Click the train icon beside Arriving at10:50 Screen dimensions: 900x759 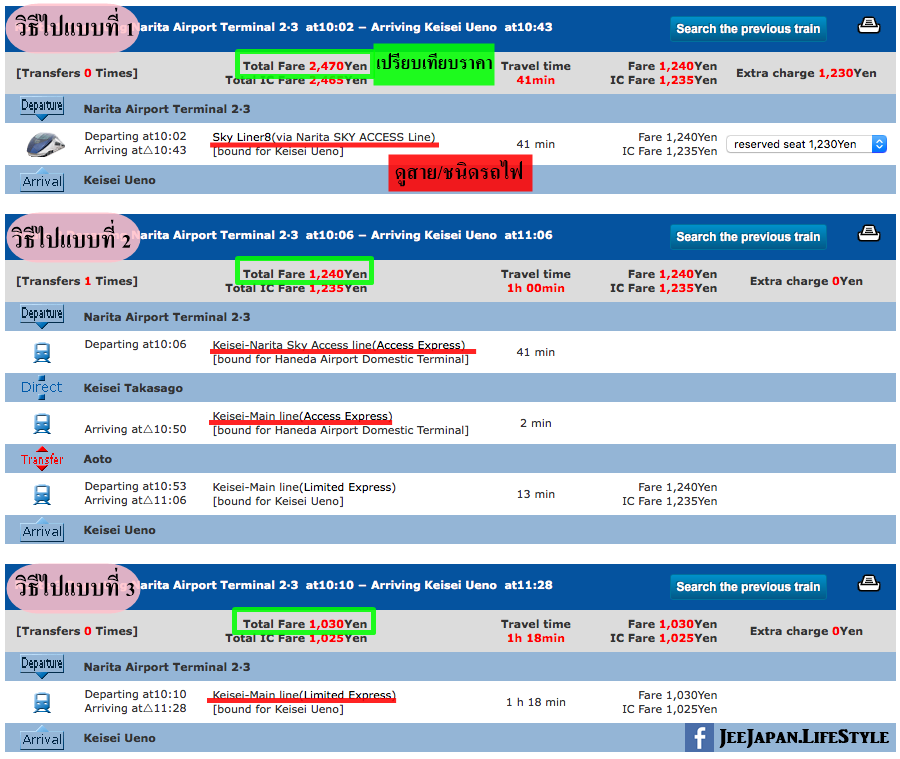point(42,424)
